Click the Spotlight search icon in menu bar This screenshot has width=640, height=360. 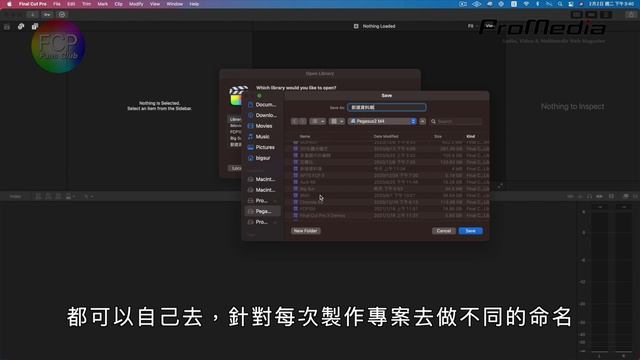560,4
